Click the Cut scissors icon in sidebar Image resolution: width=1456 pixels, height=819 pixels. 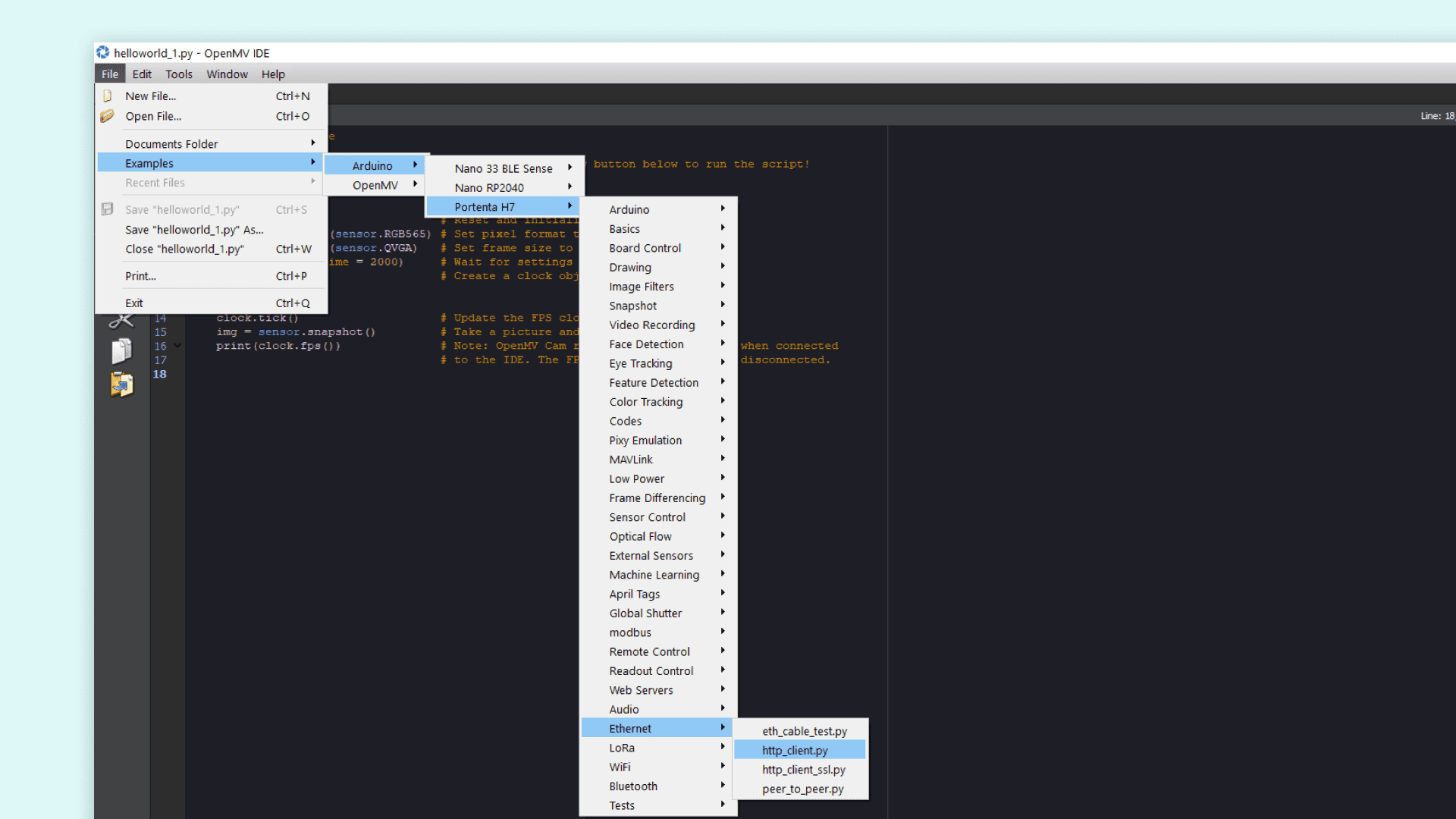pyautogui.click(x=121, y=322)
